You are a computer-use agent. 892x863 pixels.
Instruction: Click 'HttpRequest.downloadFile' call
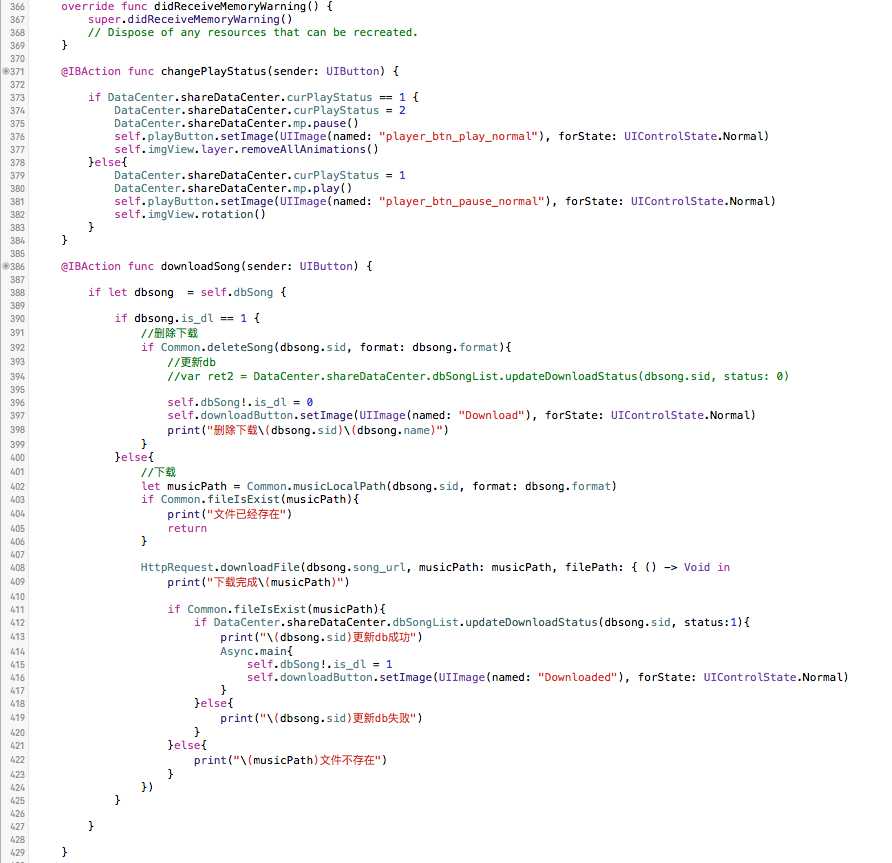coord(220,568)
